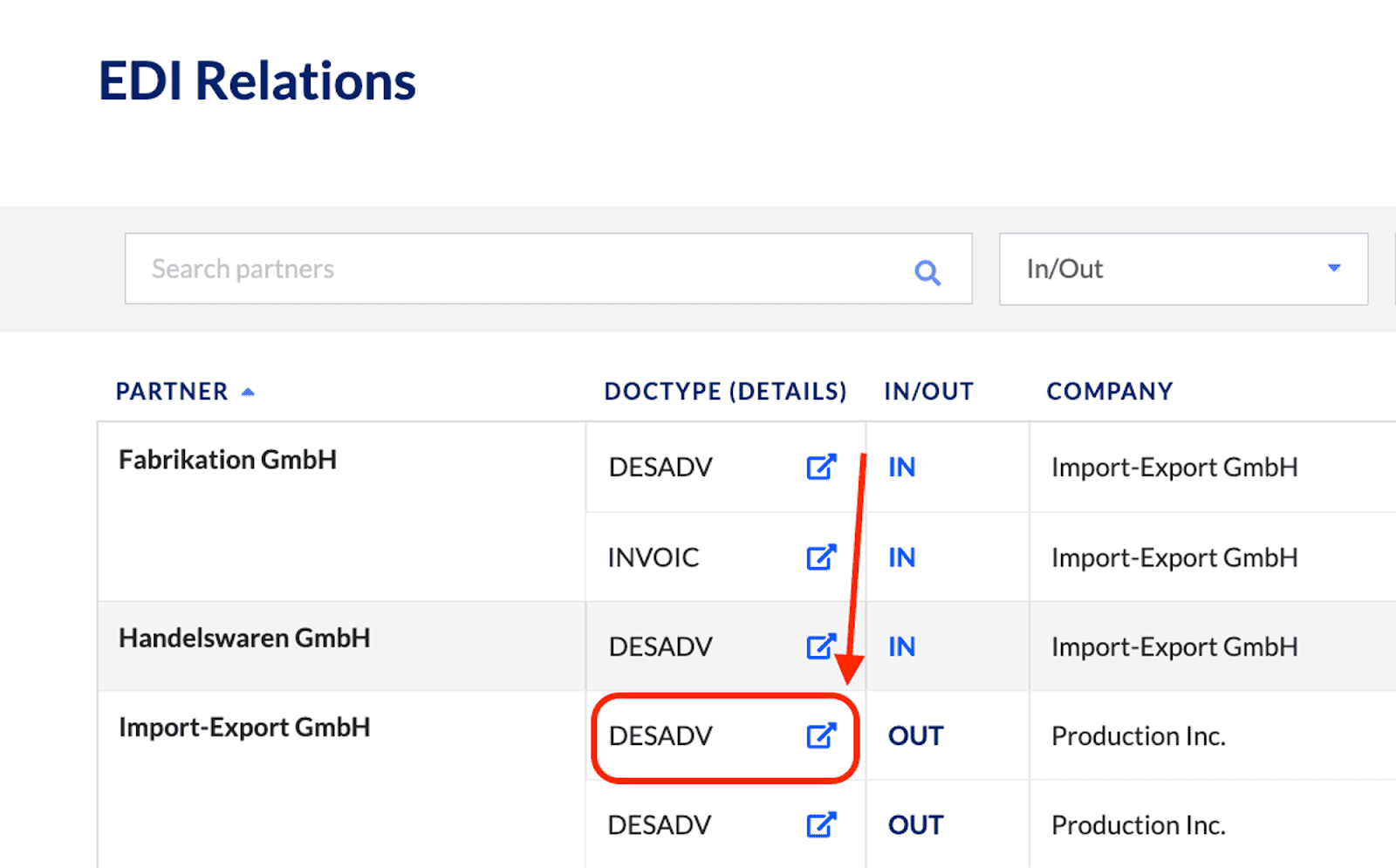Click the search magnifier icon
The width and height of the screenshot is (1396, 868).
pyautogui.click(x=927, y=273)
